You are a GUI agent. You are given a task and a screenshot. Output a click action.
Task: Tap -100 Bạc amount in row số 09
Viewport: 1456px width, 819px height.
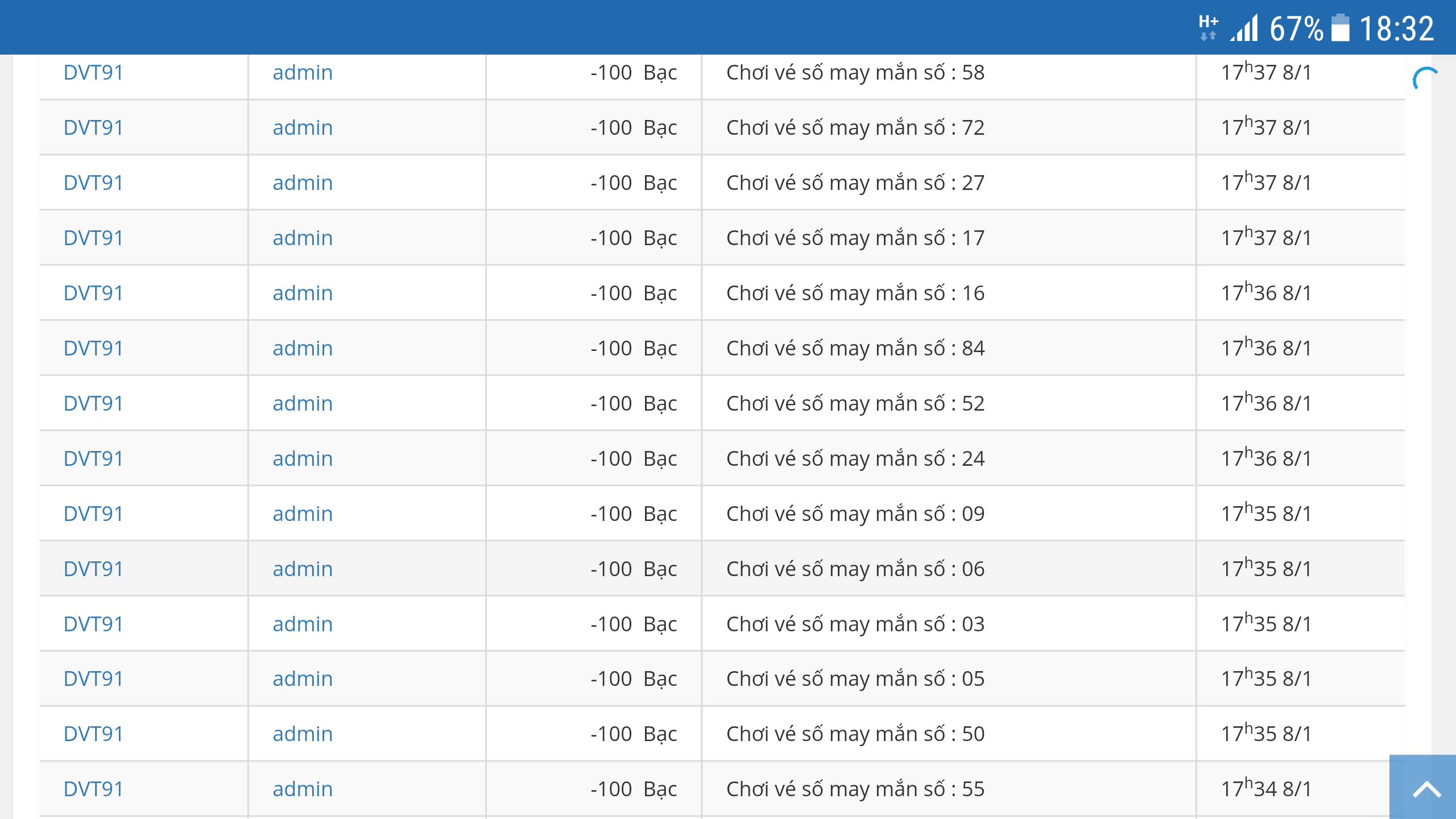click(x=634, y=515)
